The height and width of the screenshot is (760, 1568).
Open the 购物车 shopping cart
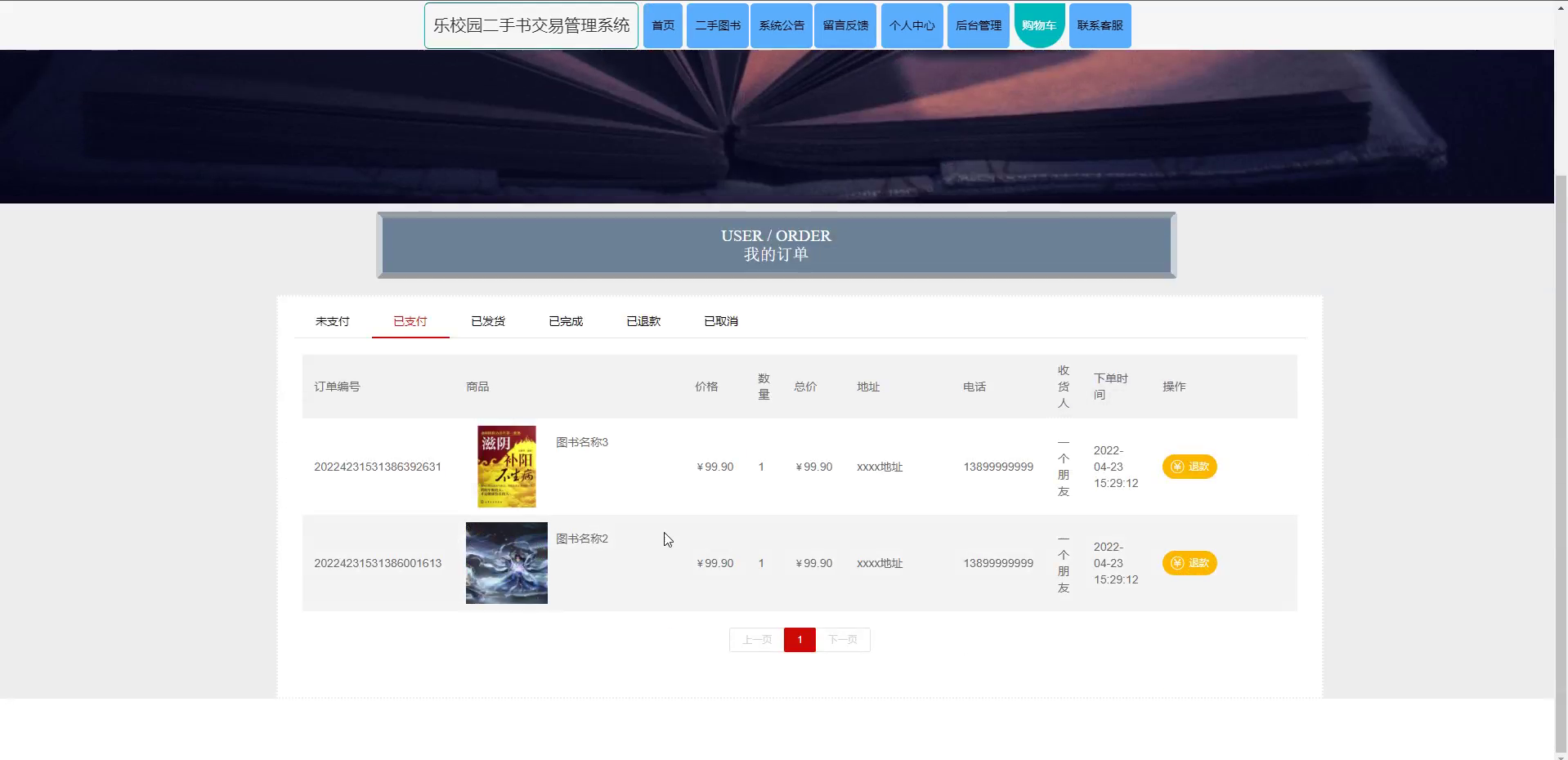(1039, 25)
